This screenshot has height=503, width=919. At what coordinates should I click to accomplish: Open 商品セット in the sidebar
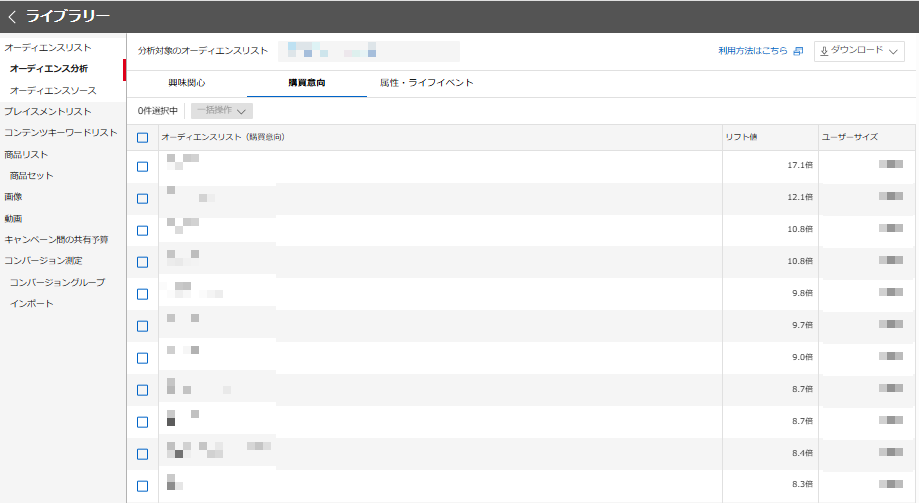[x=31, y=175]
